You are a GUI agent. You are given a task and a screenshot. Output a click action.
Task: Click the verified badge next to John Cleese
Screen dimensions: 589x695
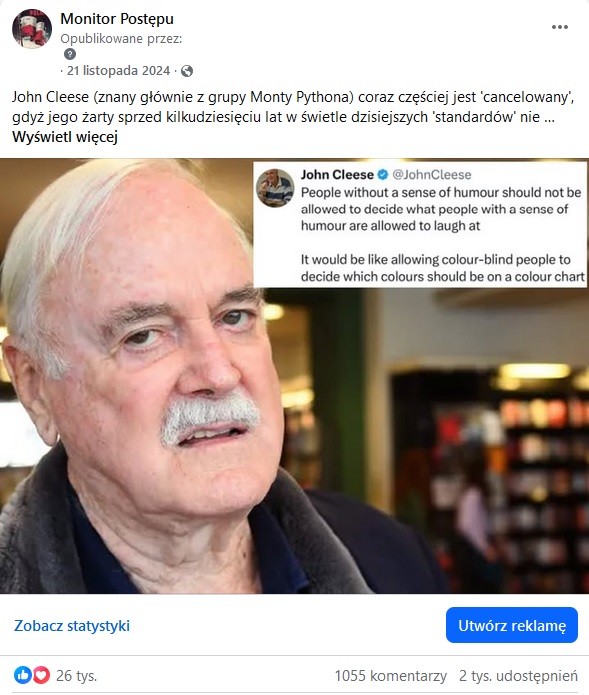pos(382,175)
